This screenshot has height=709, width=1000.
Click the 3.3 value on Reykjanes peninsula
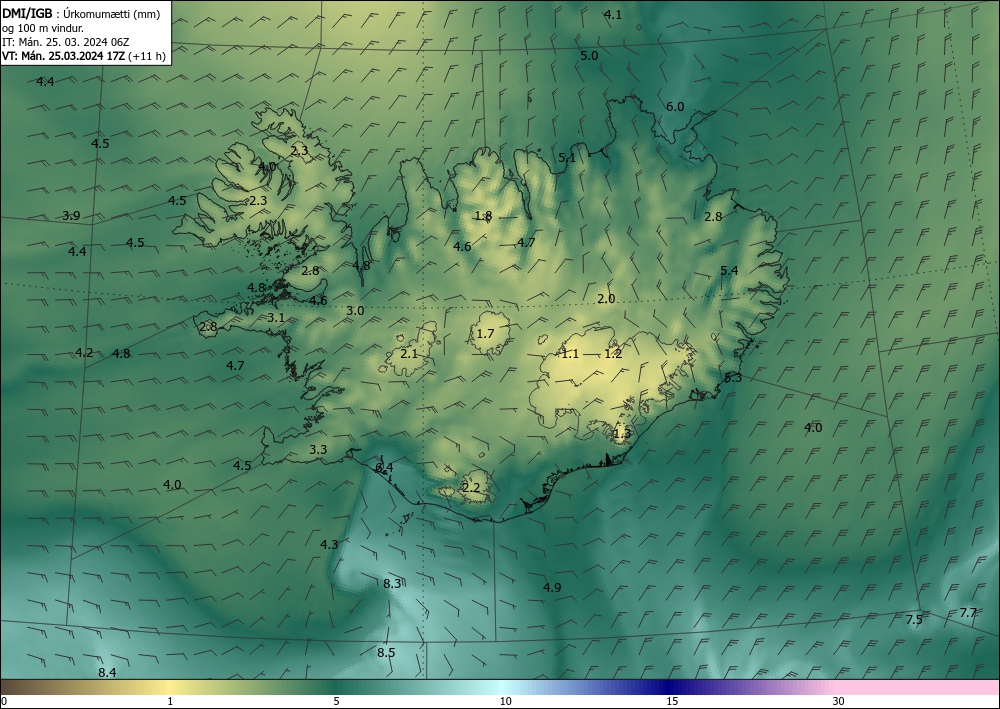318,450
